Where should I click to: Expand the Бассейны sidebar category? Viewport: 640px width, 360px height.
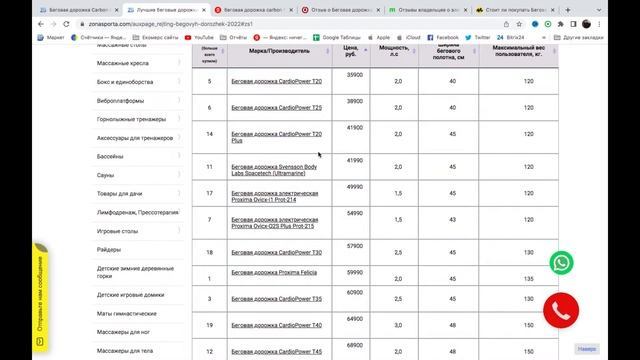click(x=179, y=156)
